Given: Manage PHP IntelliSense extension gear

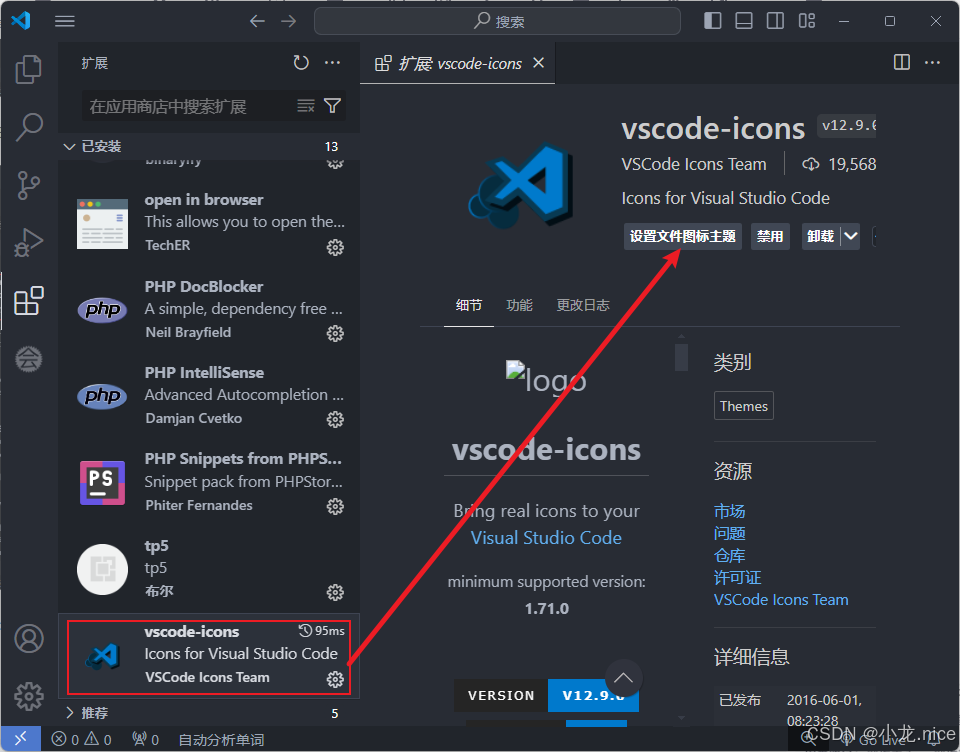Looking at the screenshot, I should click(x=335, y=419).
